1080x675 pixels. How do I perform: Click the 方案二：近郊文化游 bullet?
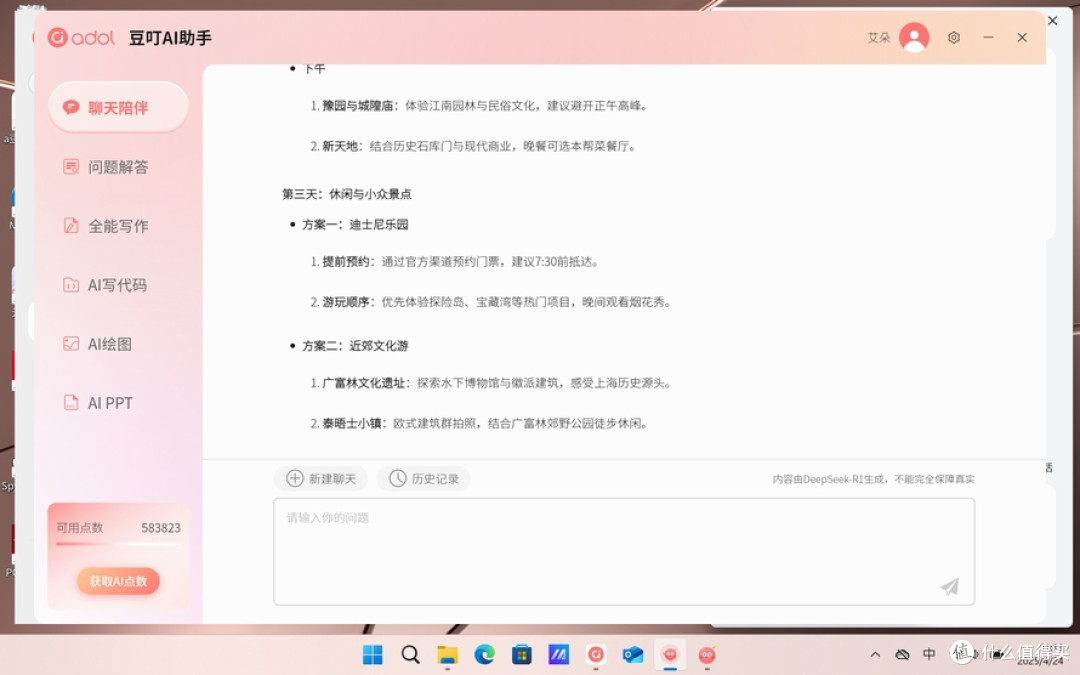355,346
